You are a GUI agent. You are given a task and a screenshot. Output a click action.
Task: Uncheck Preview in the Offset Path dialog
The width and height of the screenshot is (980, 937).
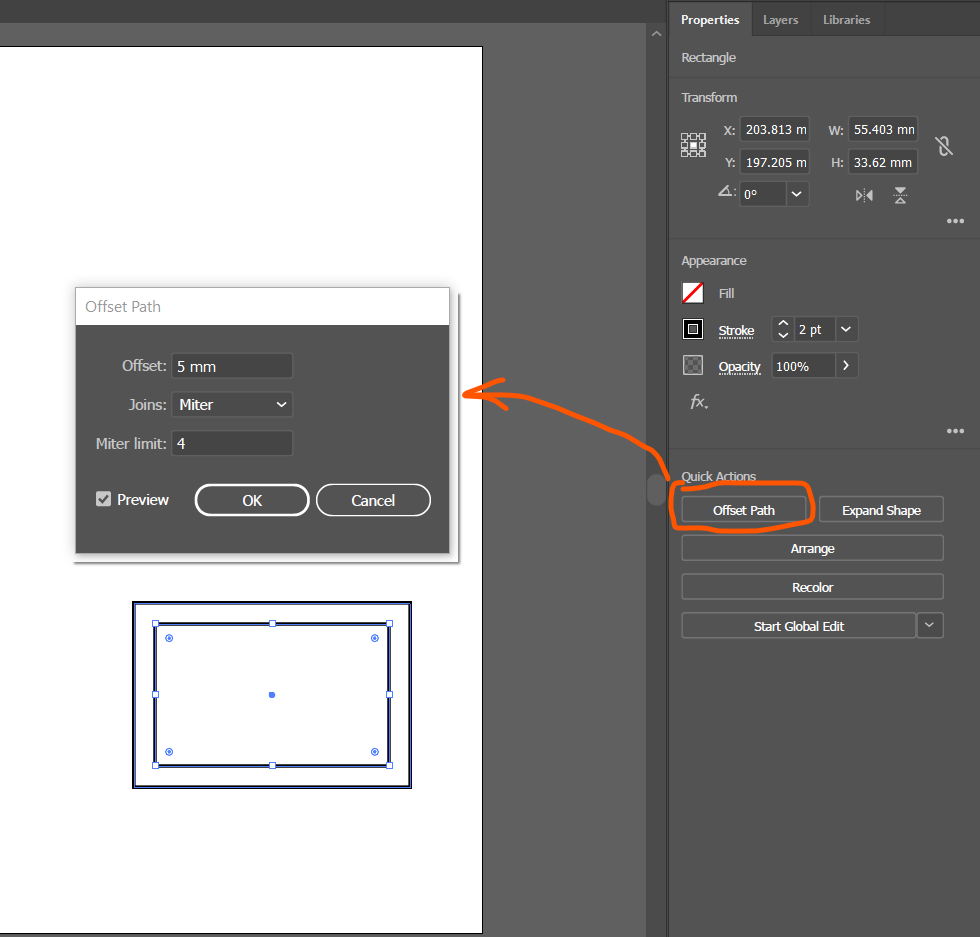103,499
